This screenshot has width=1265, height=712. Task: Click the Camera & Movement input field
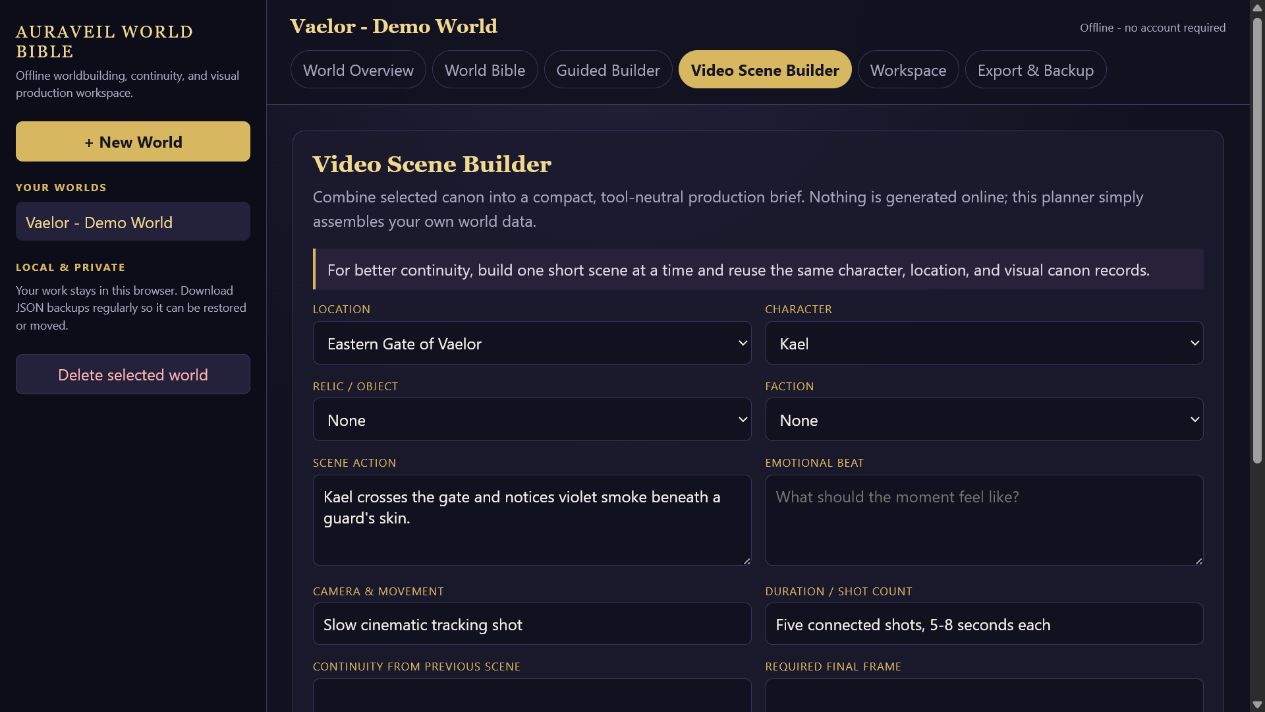532,624
